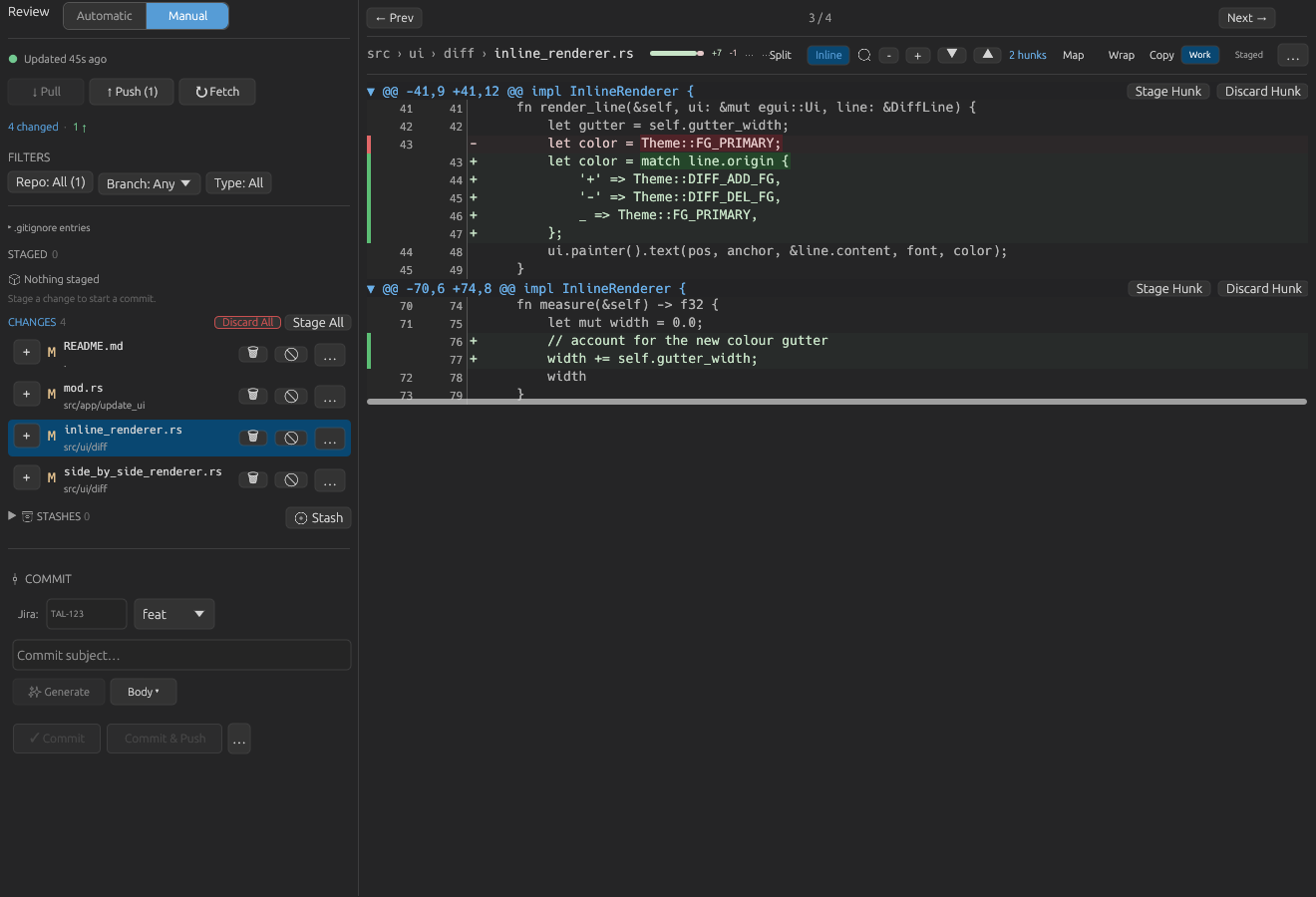The width and height of the screenshot is (1316, 897).
Task: Switch review mode to Automatic
Action: click(x=105, y=16)
